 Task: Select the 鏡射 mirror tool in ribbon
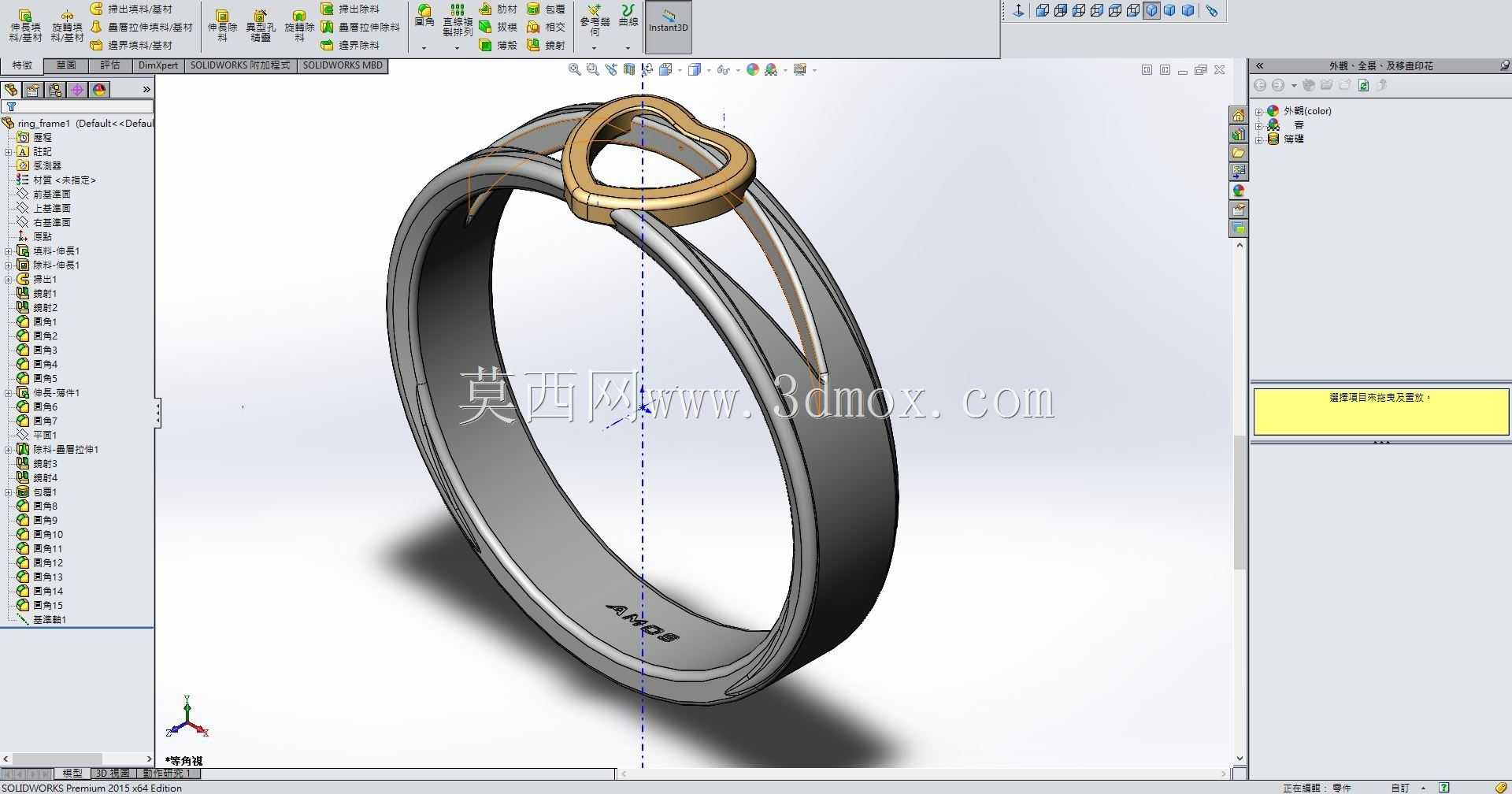coord(546,45)
